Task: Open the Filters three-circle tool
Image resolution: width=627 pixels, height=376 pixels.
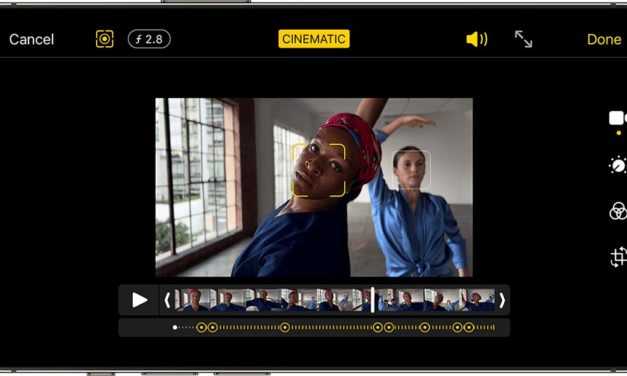Action: [x=618, y=211]
